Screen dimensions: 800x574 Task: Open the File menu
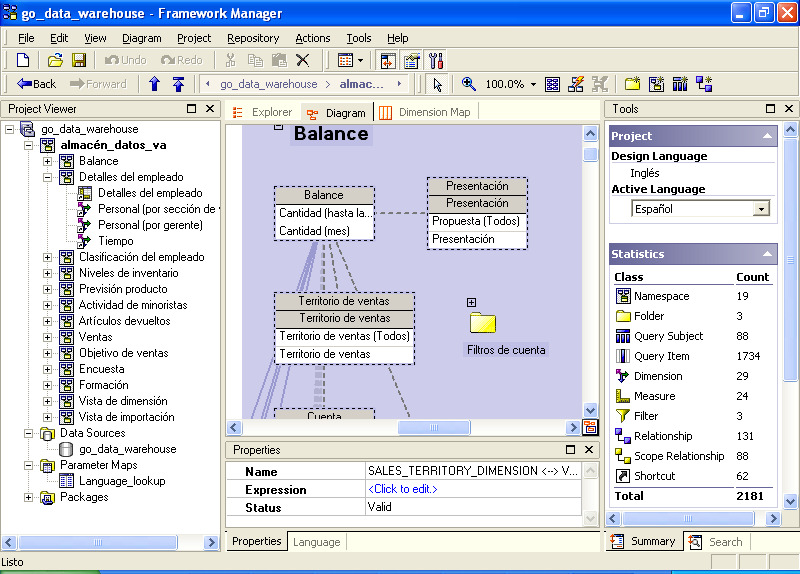[x=26, y=38]
